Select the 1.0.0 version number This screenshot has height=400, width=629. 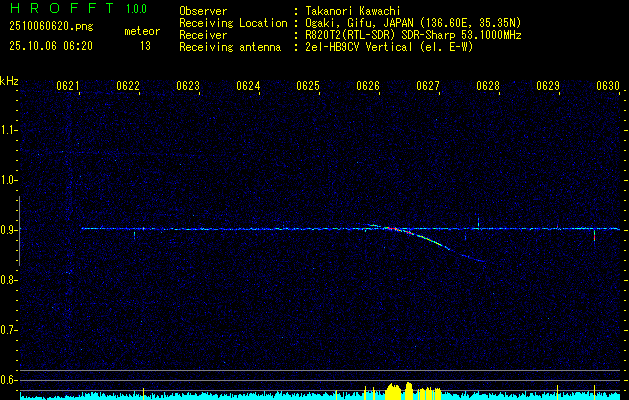click(x=137, y=10)
